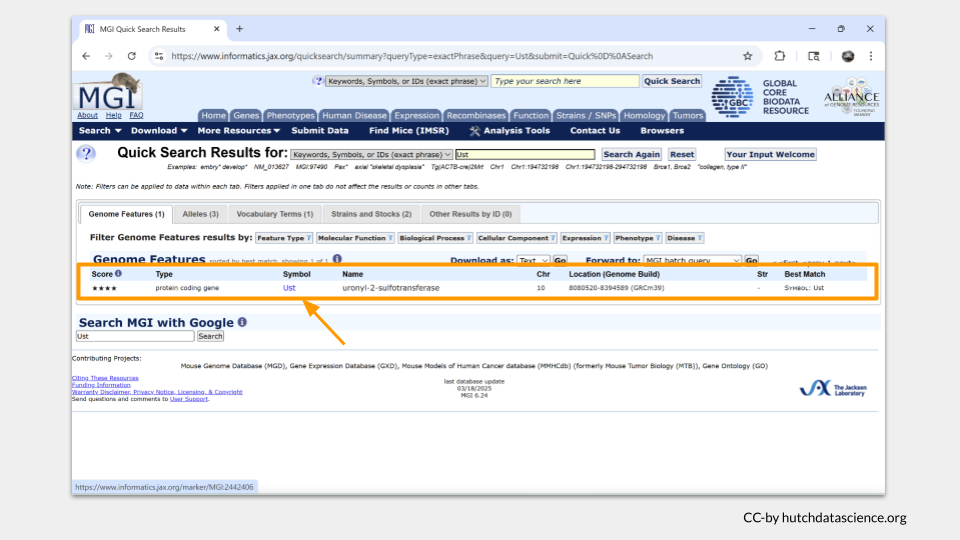Open browser extensions puzzle icon

click(x=779, y=56)
